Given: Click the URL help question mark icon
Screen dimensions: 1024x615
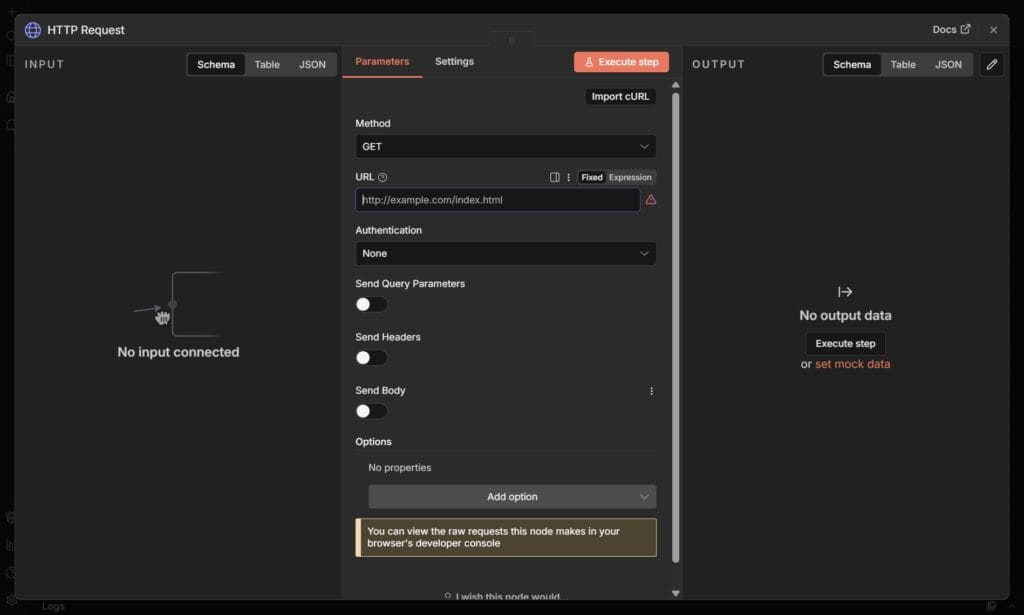Looking at the screenshot, I should (383, 178).
